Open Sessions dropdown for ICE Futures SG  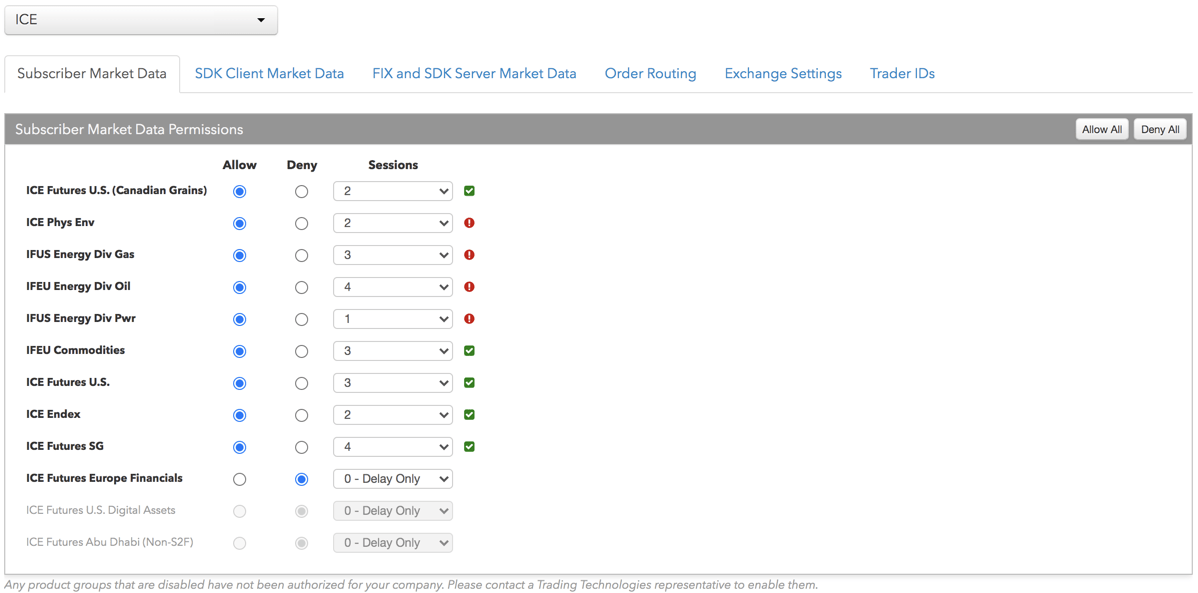(x=393, y=446)
